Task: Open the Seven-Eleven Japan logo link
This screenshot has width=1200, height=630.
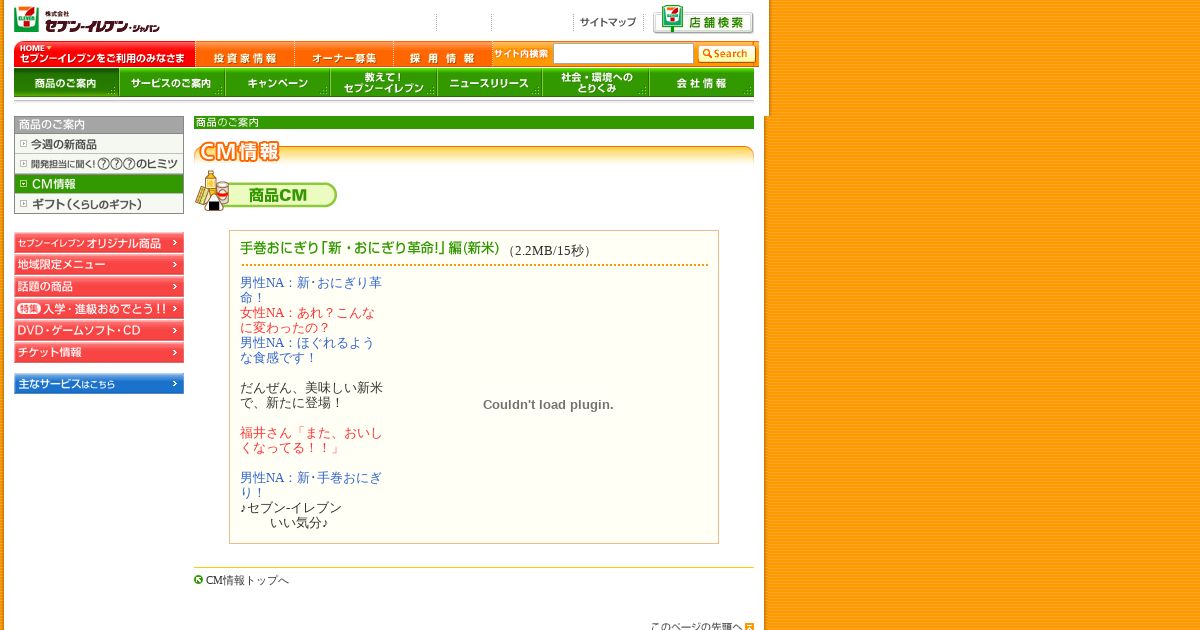Action: 87,19
